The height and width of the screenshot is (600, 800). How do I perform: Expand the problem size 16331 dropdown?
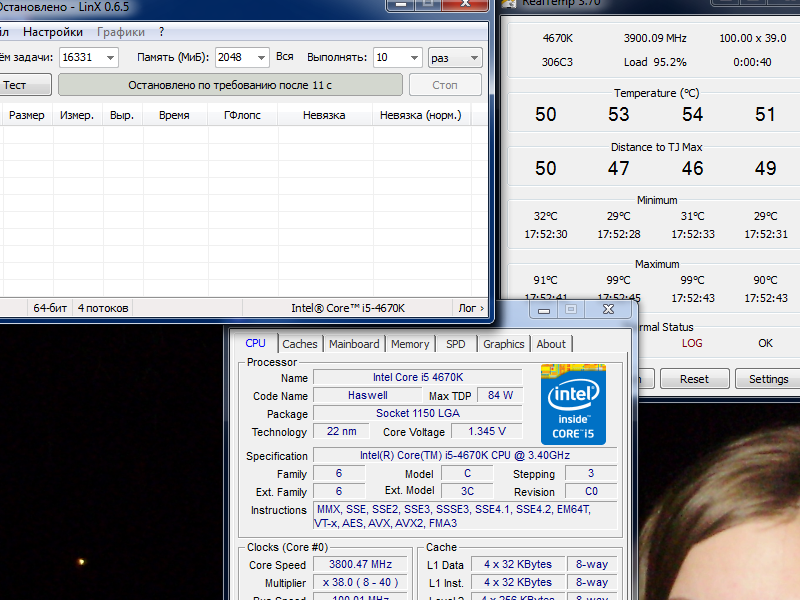[110, 58]
